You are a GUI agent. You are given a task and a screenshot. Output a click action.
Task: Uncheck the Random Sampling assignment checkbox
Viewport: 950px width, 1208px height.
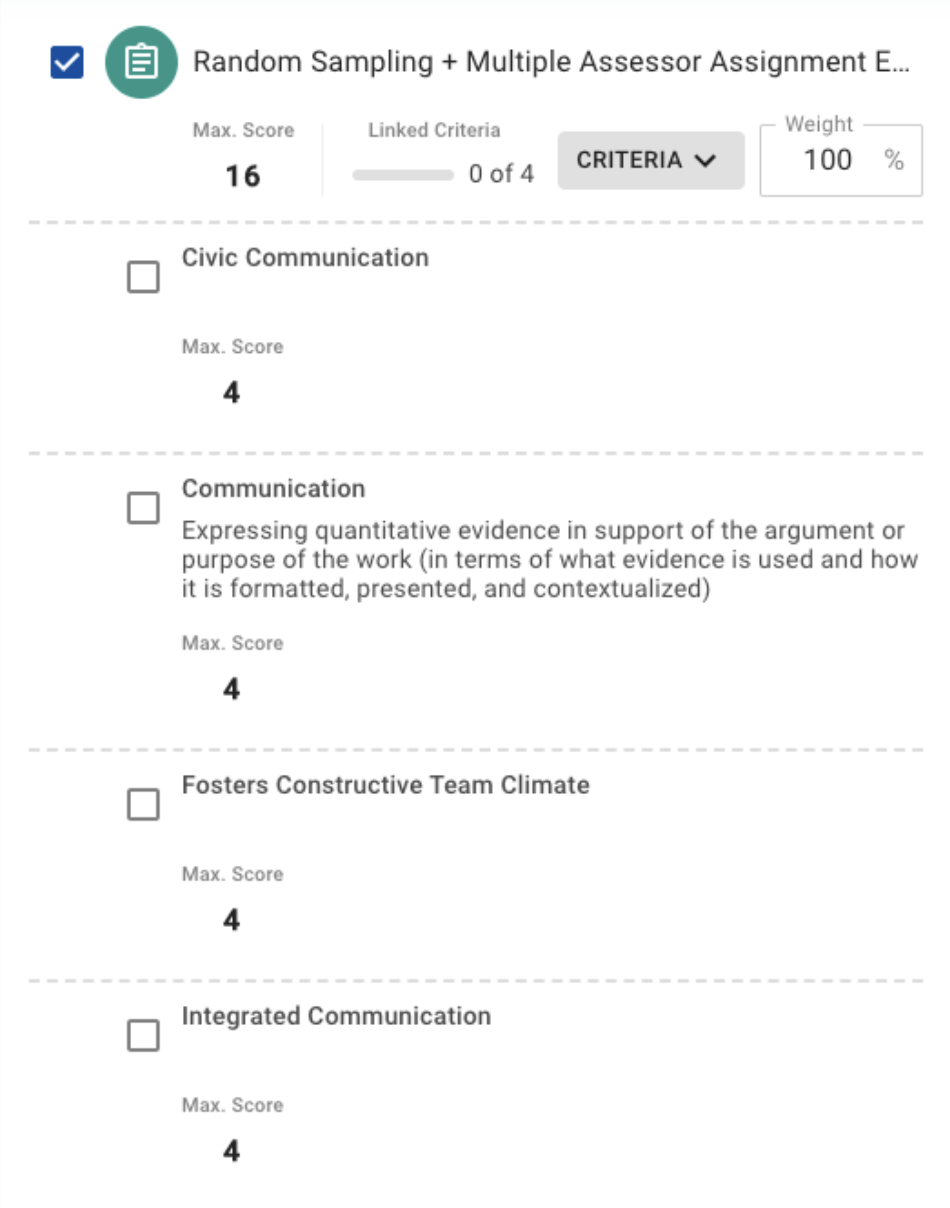click(67, 64)
